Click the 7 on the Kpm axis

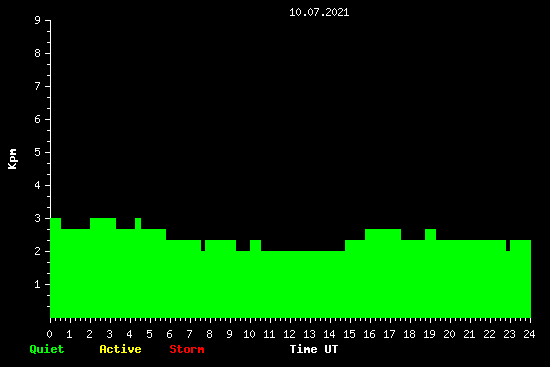point(38,86)
